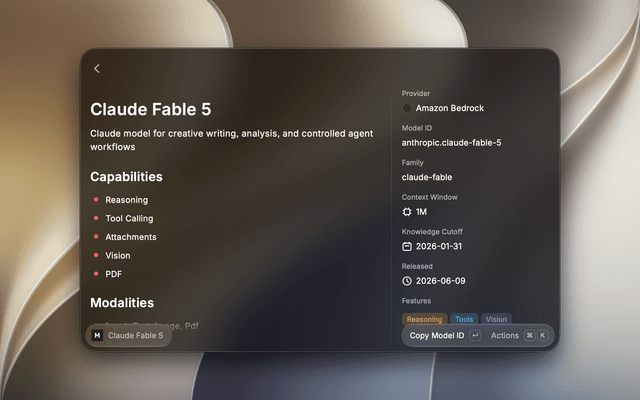
Task: Select the Reasoning feature tag
Action: coord(424,319)
